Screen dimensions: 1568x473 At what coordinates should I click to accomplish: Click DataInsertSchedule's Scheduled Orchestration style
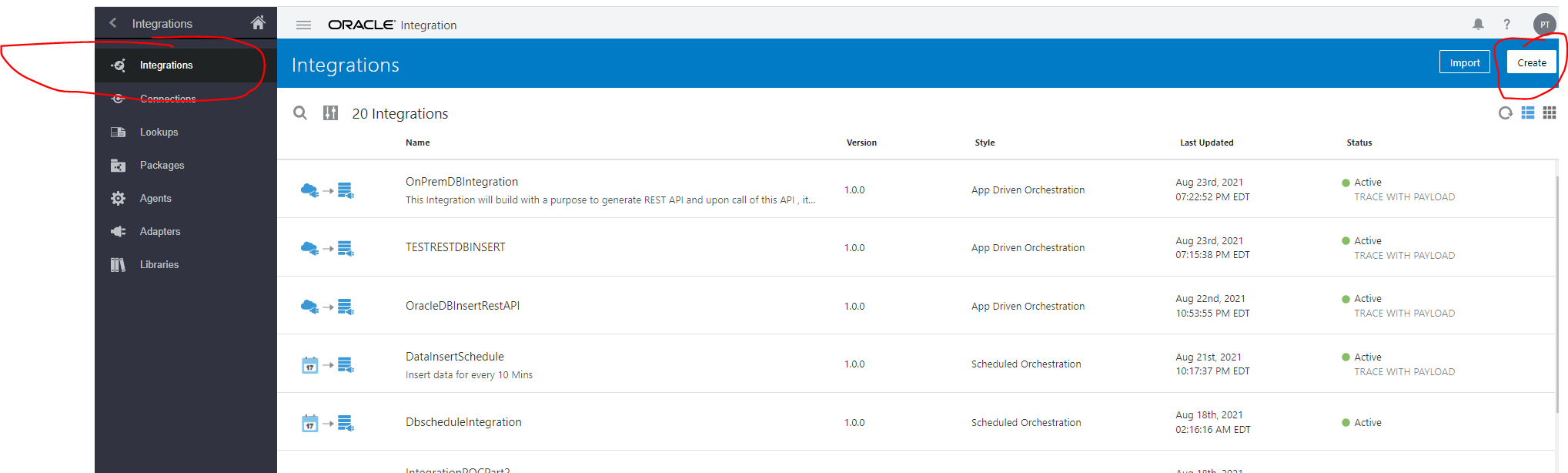click(1026, 364)
